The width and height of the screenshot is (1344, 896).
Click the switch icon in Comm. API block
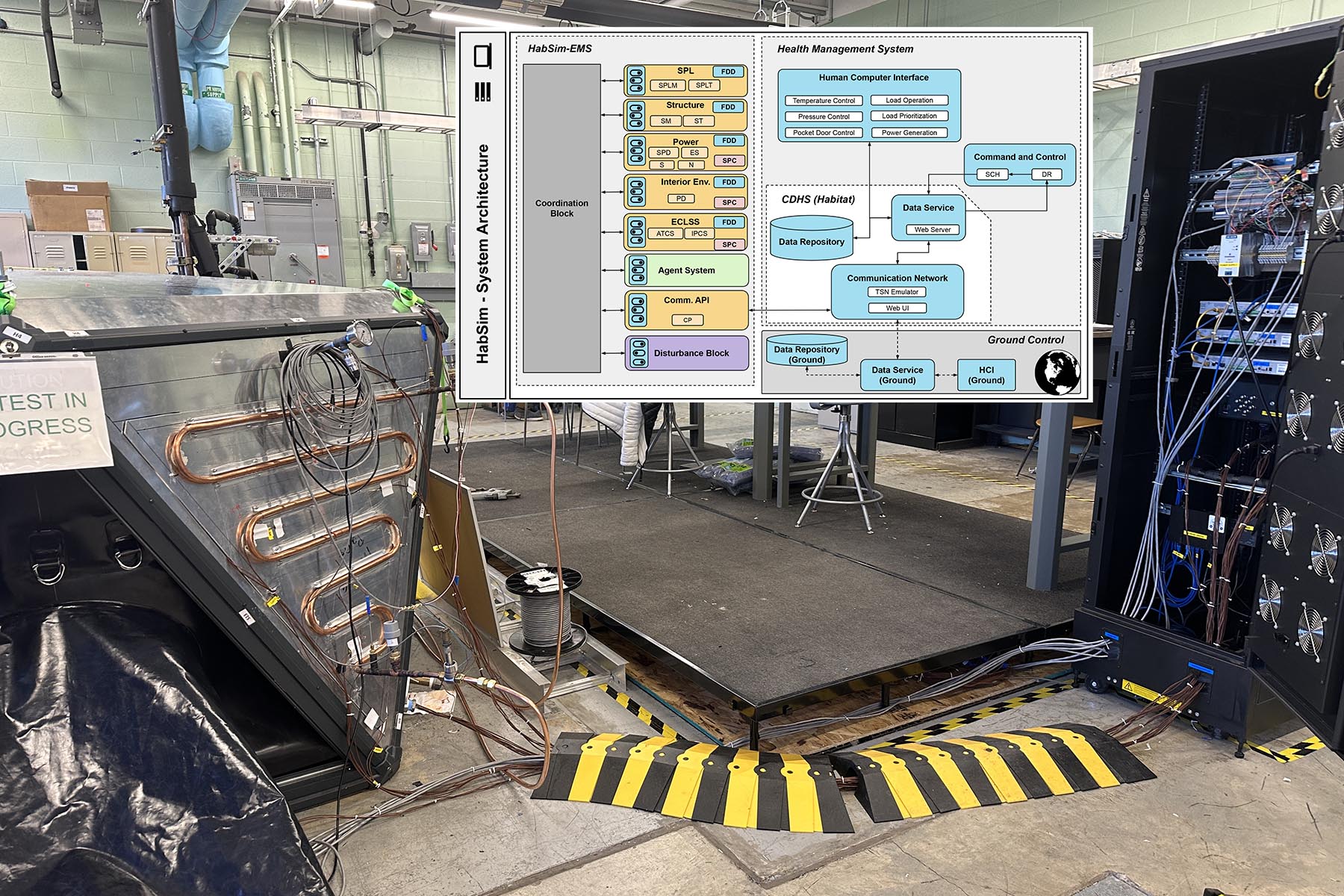click(638, 311)
